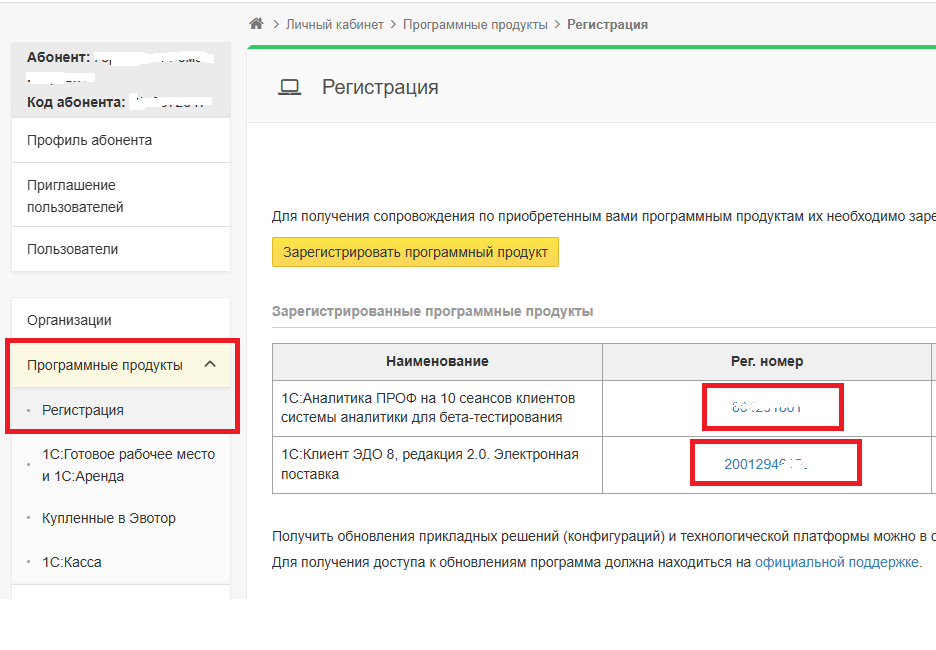936x650 pixels.
Task: Open reg number link for 1С:Аналитика ПРОФ
Action: pyautogui.click(x=767, y=407)
